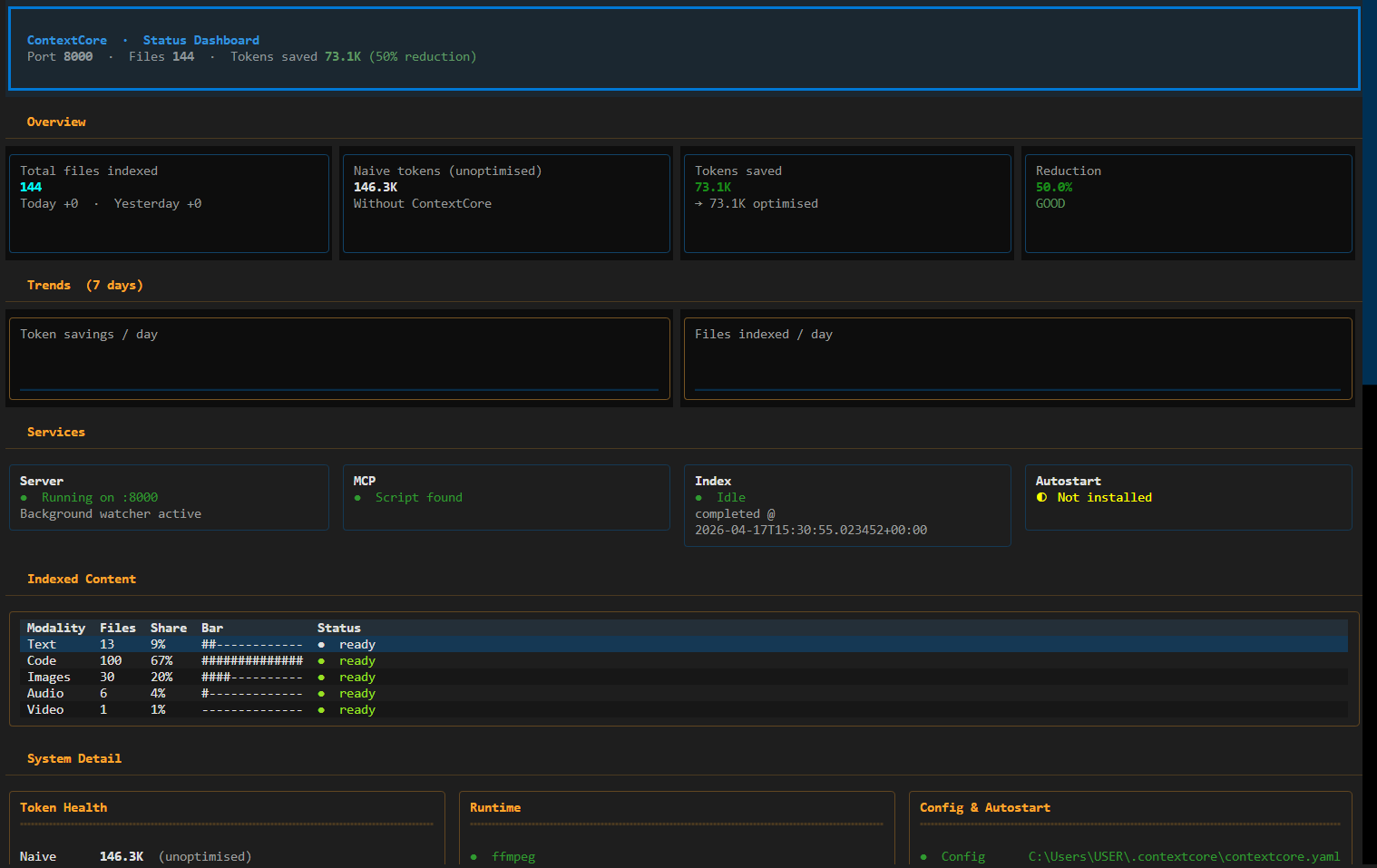1377x868 pixels.
Task: Click the MCP card title
Action: click(365, 481)
